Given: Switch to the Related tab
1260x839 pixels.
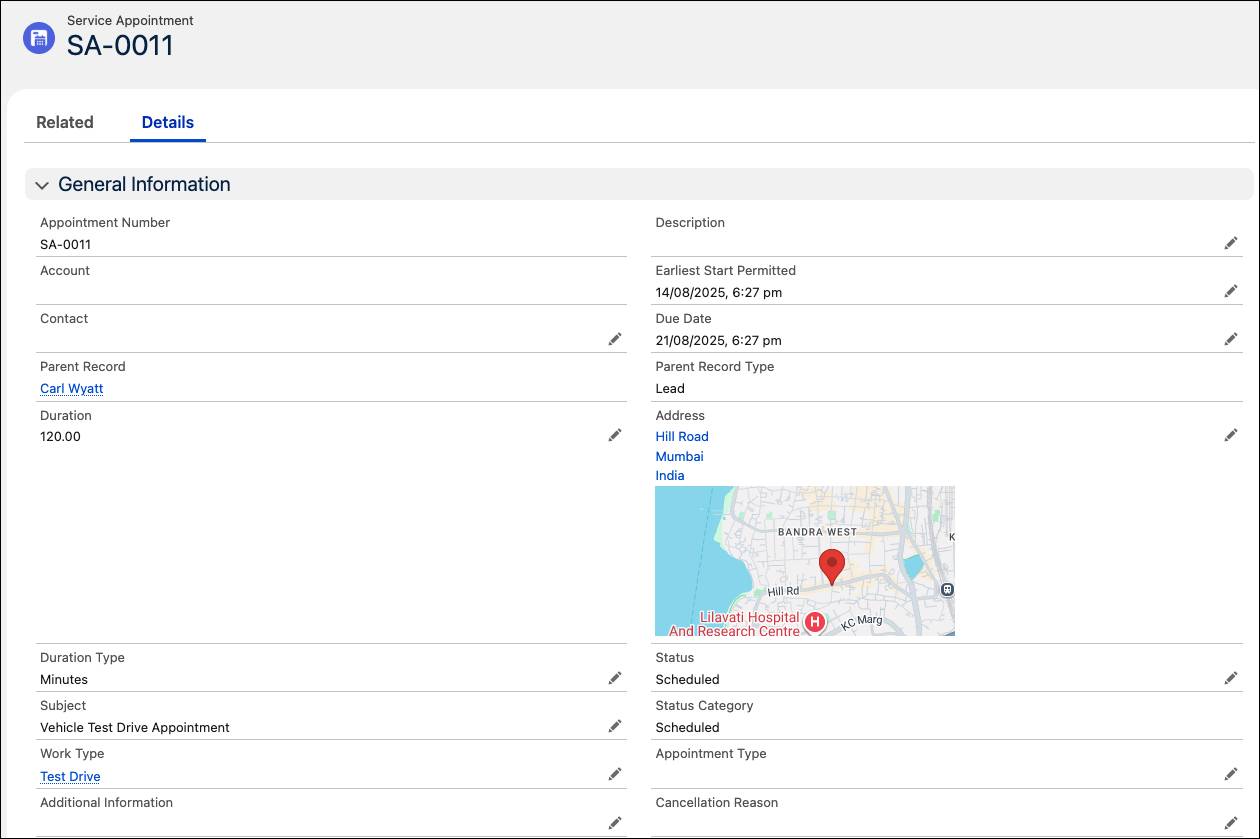Looking at the screenshot, I should point(65,122).
